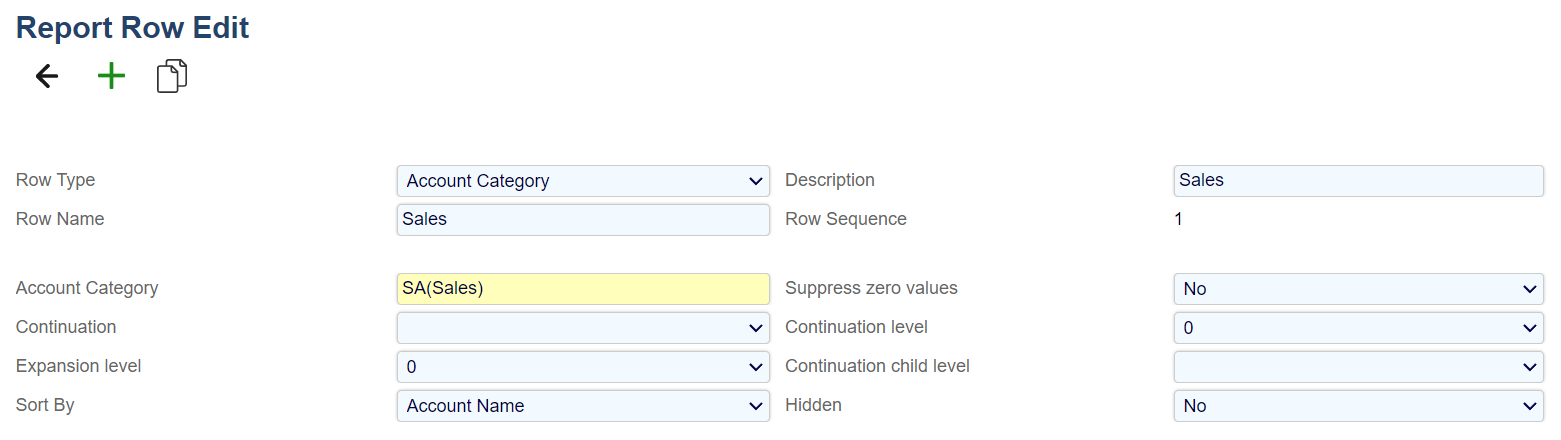
Task: Click the green plus add icon
Action: coord(111,77)
